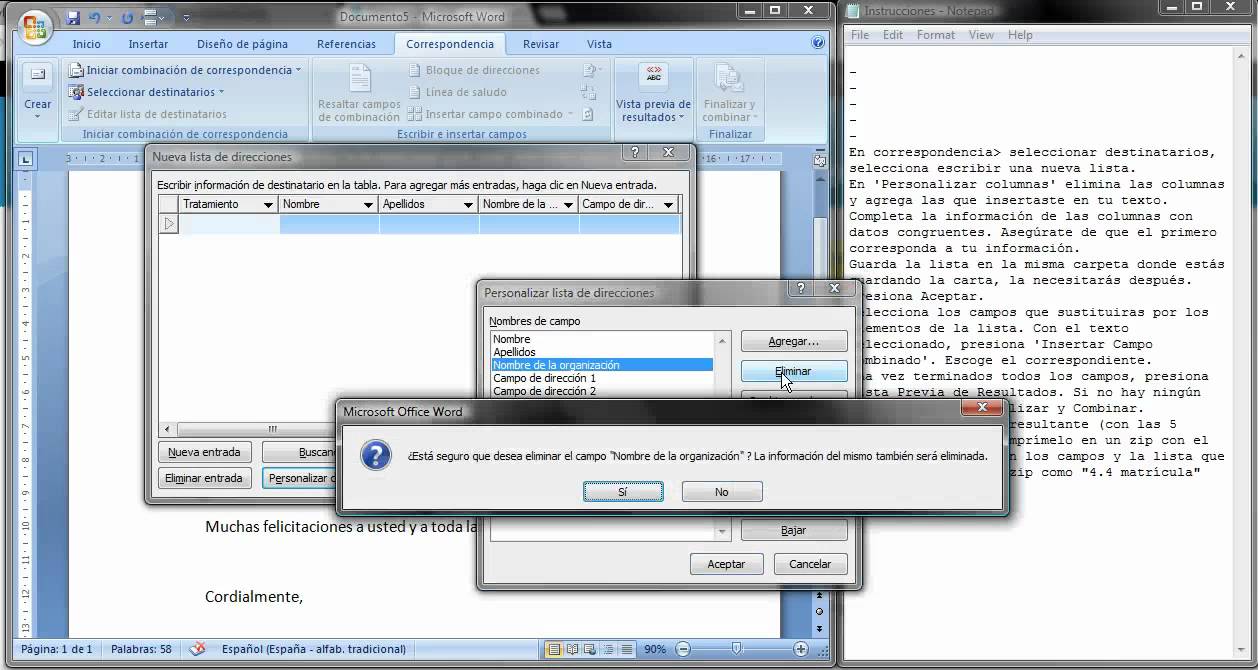The height and width of the screenshot is (670, 1258).
Task: Open the Notepad View menu
Action: pyautogui.click(x=981, y=35)
